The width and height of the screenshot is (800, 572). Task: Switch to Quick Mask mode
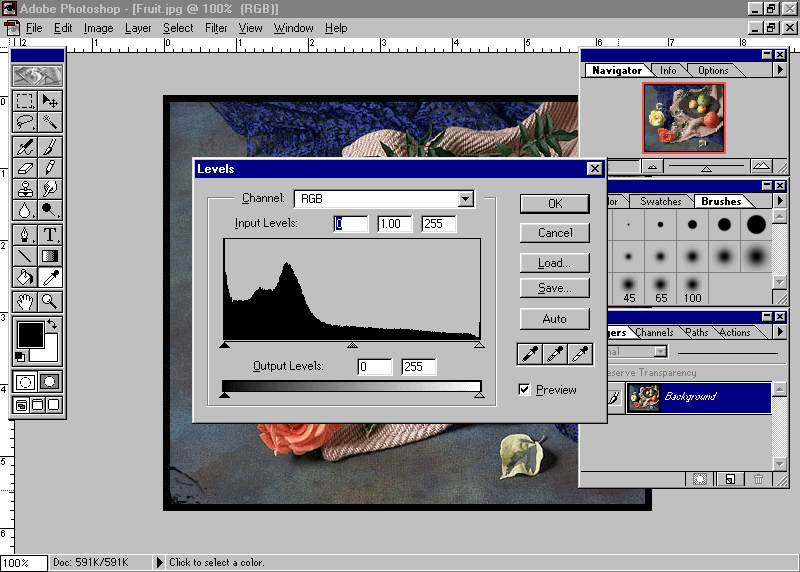tap(49, 381)
